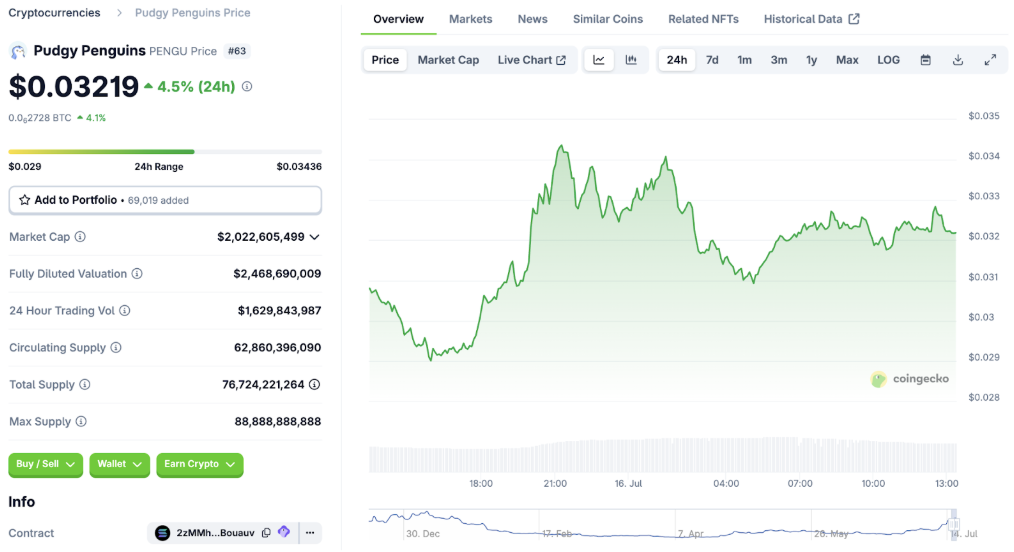Open the Historical Data tab
This screenshot has width=1014, height=552.
[811, 19]
